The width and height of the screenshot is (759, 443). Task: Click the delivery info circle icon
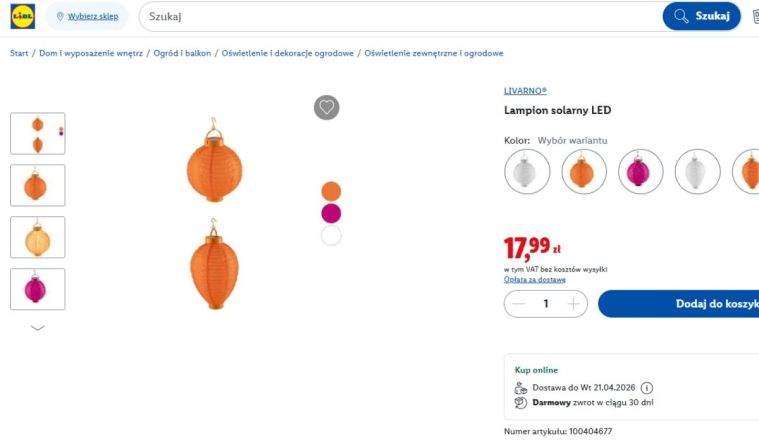pyautogui.click(x=647, y=388)
